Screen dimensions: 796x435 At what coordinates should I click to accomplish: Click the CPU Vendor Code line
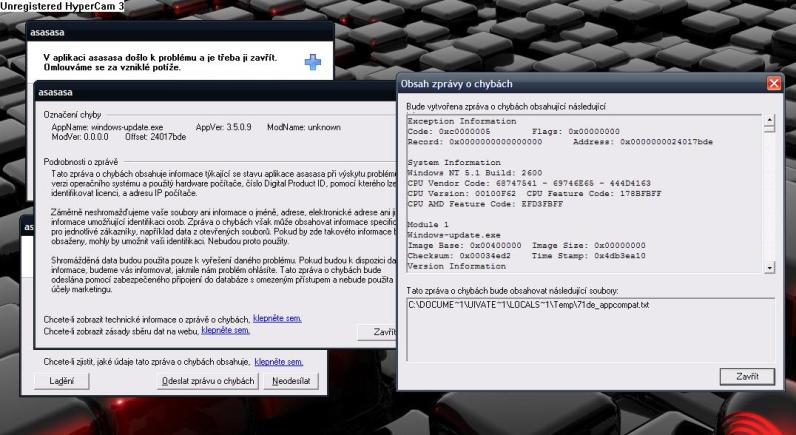(528, 183)
